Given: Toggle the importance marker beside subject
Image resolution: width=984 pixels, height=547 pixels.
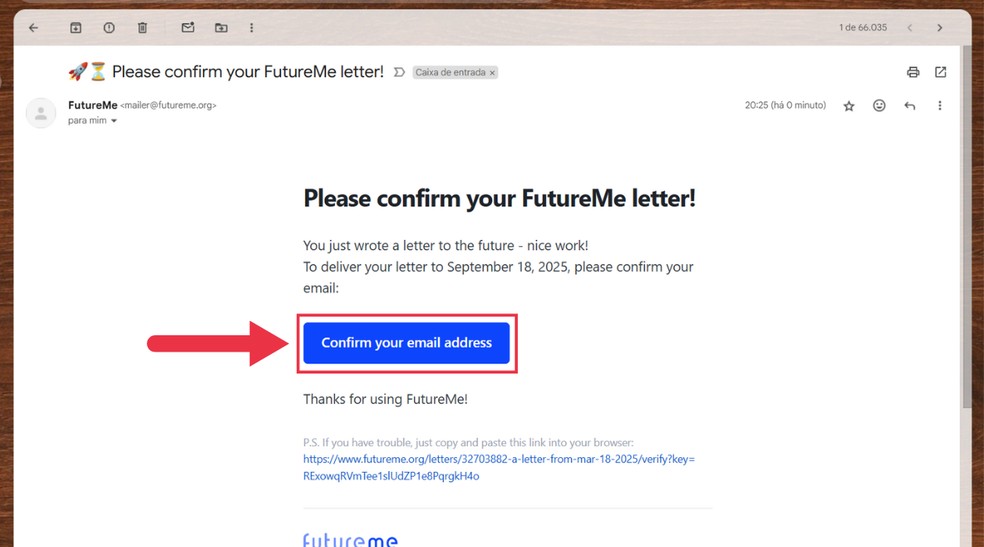Looking at the screenshot, I should point(399,72).
